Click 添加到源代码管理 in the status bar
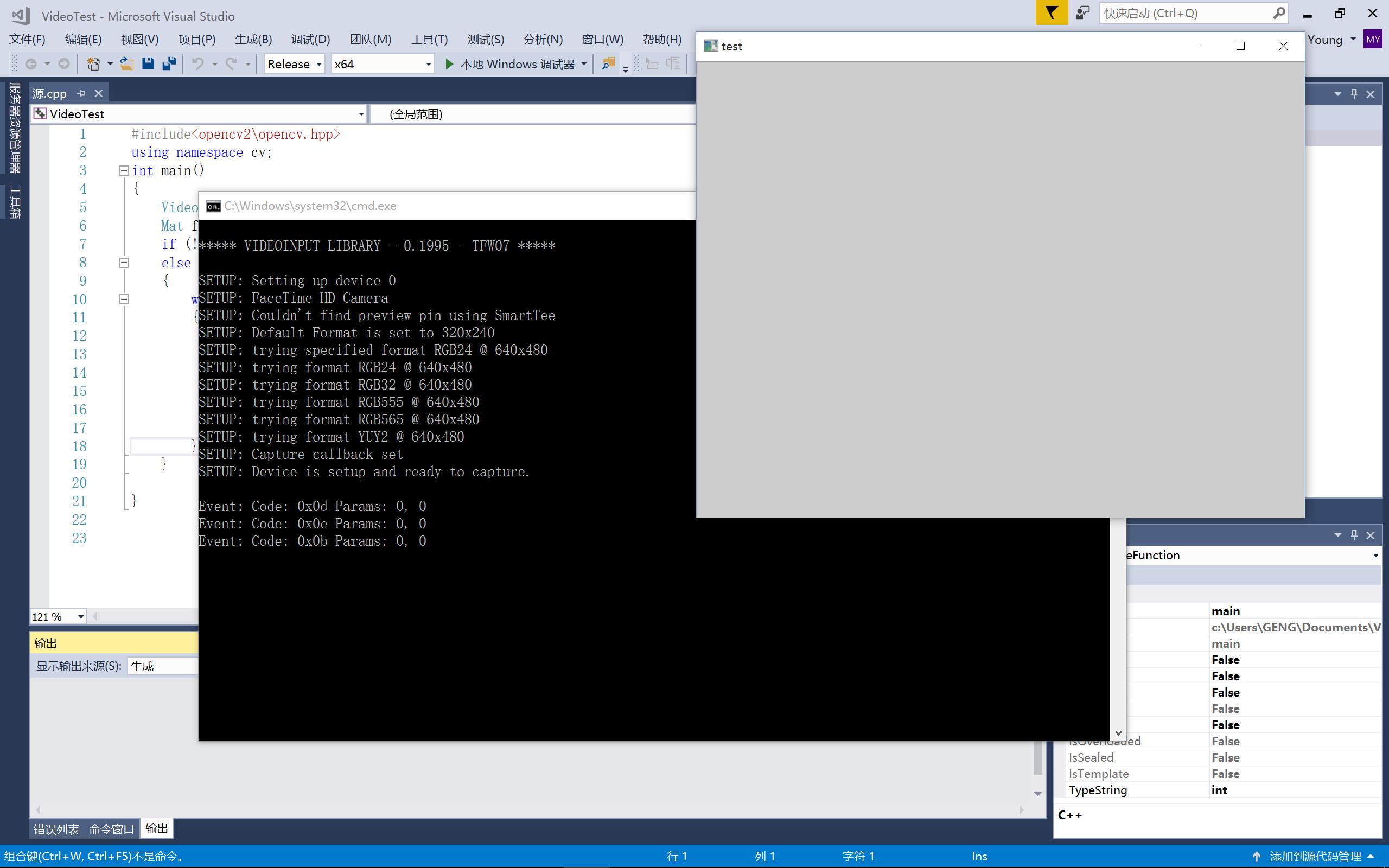This screenshot has height=868, width=1389. [1315, 857]
